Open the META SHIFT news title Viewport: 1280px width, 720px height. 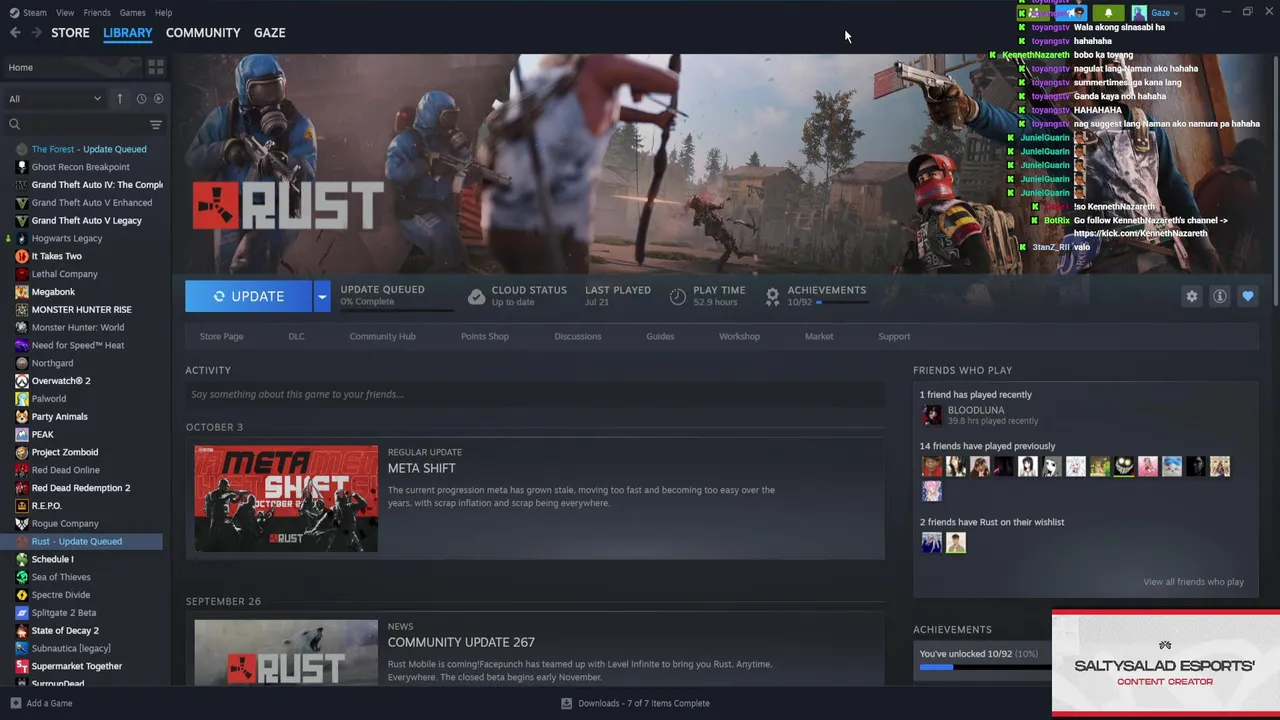(422, 468)
